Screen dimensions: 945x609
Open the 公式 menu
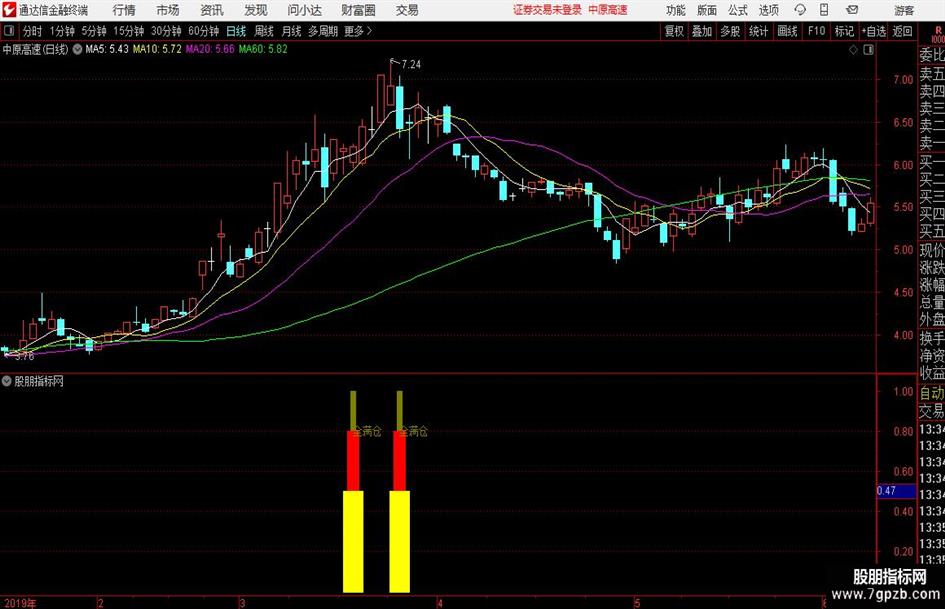pyautogui.click(x=738, y=10)
